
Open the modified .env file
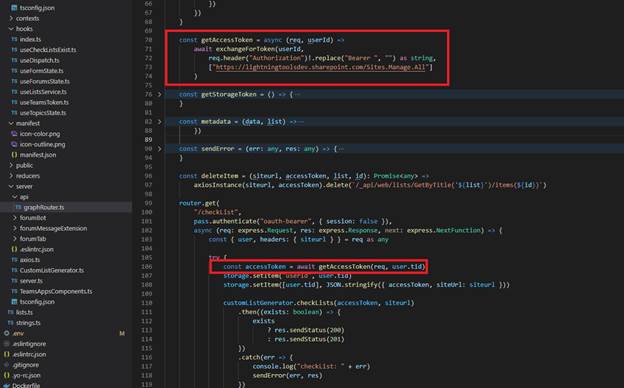tap(18, 333)
